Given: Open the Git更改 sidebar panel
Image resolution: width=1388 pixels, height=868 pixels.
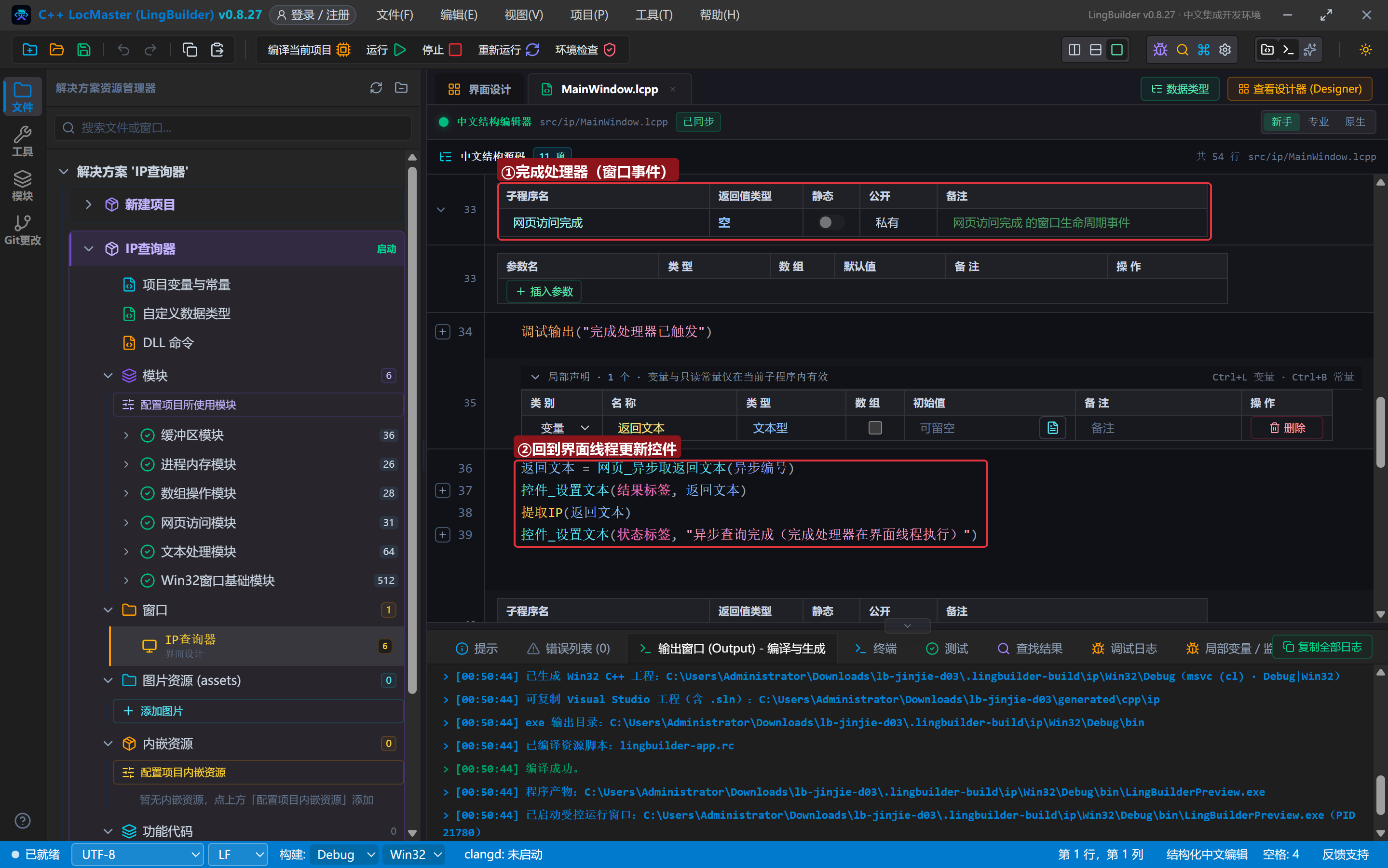Looking at the screenshot, I should click(x=22, y=230).
